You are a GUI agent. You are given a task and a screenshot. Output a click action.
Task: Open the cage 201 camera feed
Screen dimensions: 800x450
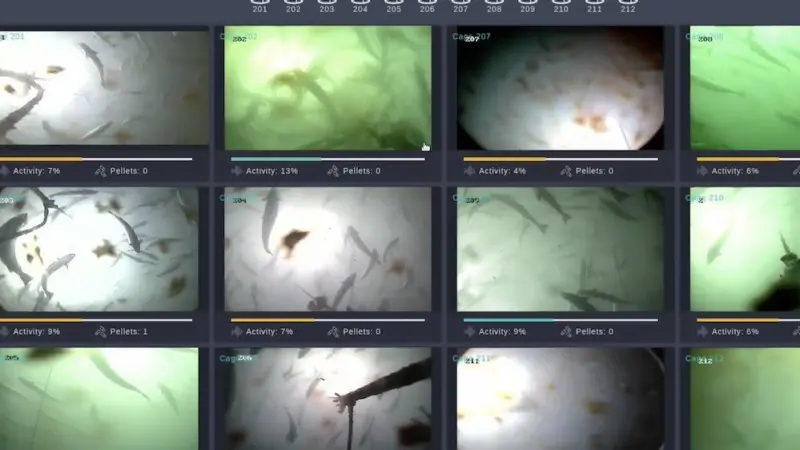coord(104,88)
